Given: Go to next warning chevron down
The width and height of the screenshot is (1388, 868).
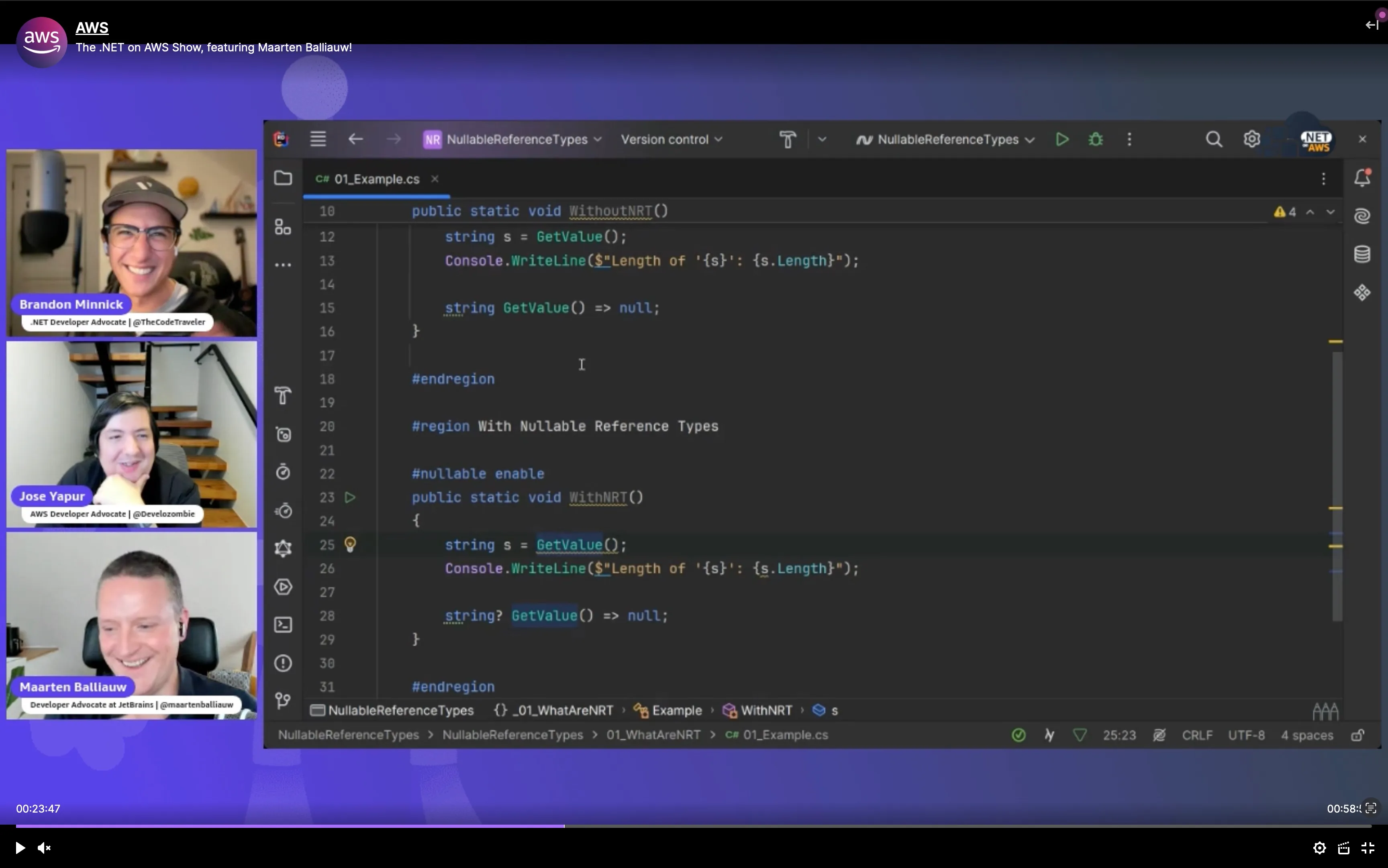Looking at the screenshot, I should [x=1331, y=212].
